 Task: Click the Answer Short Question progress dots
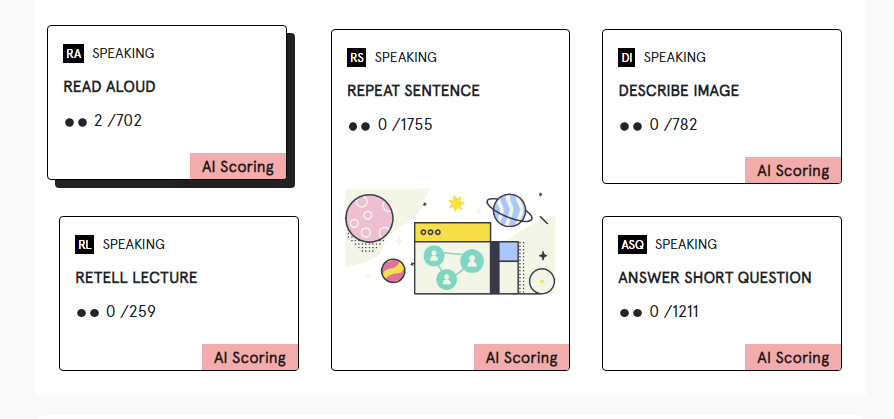pos(631,313)
